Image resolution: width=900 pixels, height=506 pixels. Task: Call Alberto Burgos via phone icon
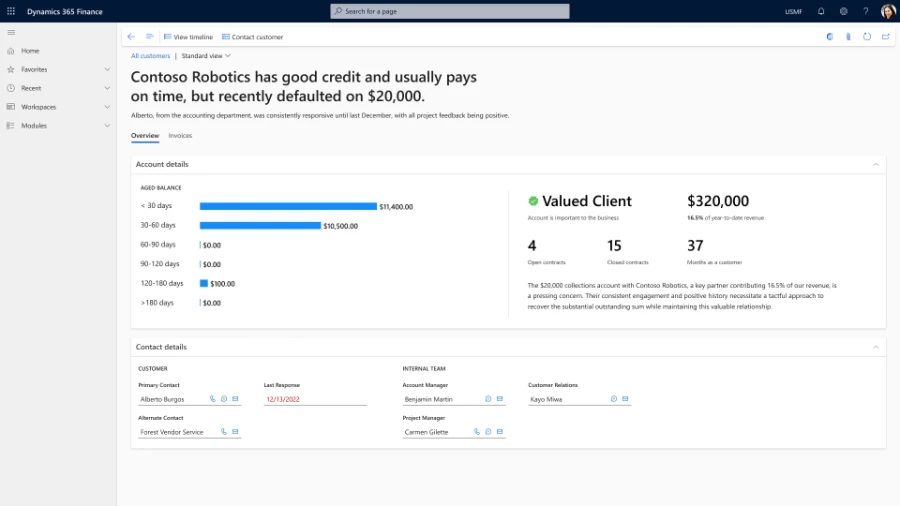pos(213,399)
